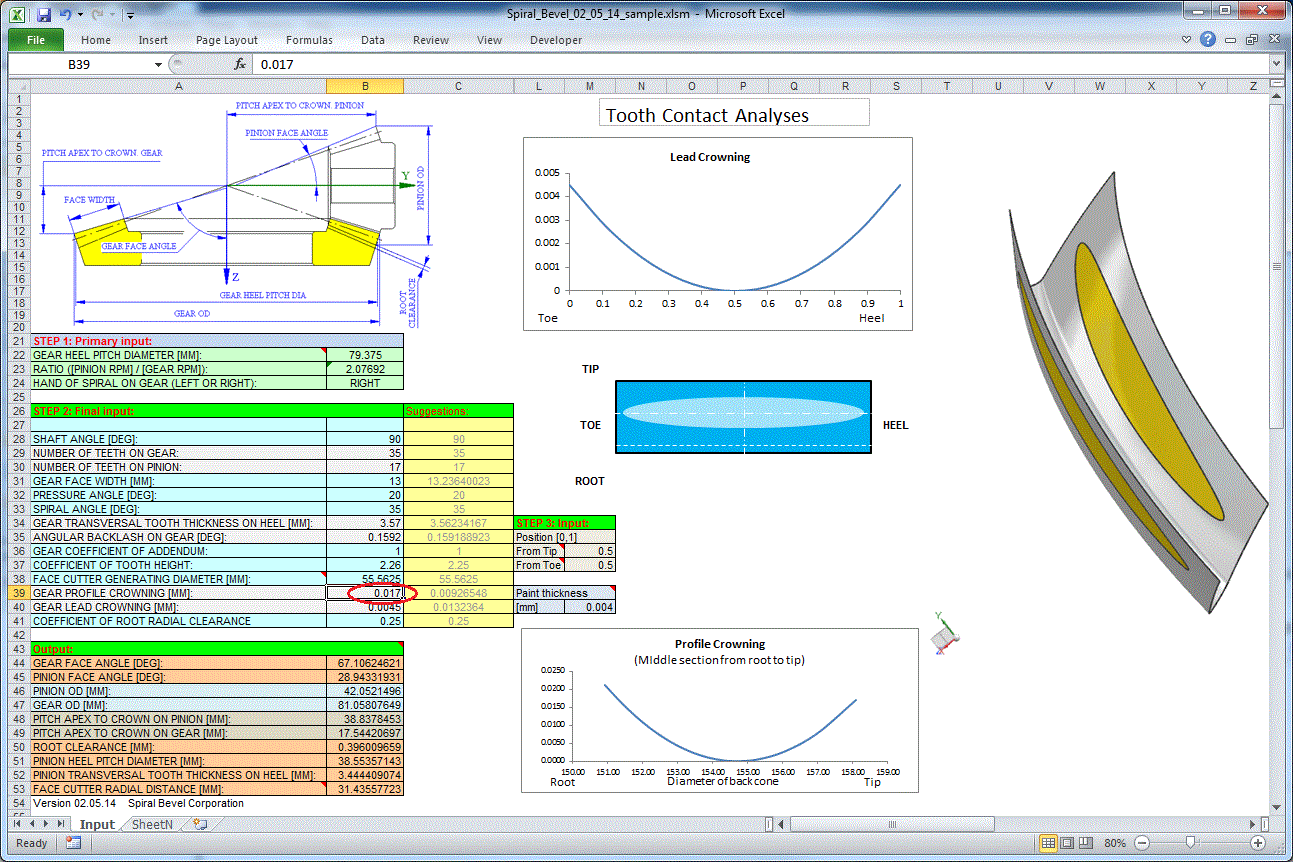Screen dimensions: 1293x862
Task: Expand the formula bar with the chevron
Action: point(1276,64)
